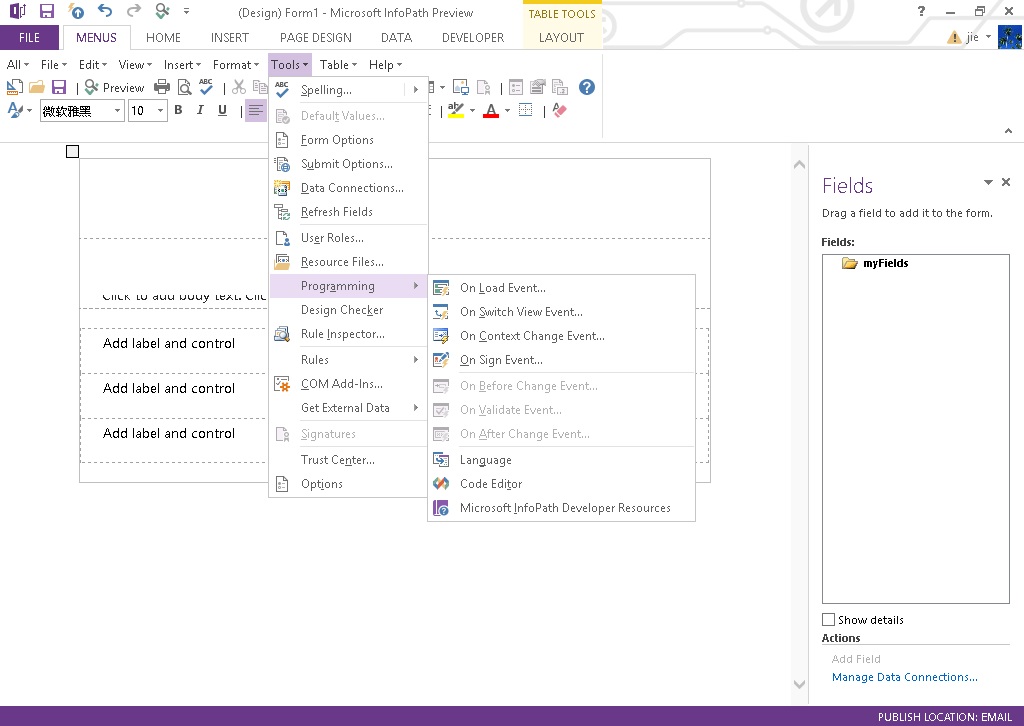Click the Undo arrow in the quick access toolbar
Image resolution: width=1024 pixels, height=726 pixels.
point(105,12)
